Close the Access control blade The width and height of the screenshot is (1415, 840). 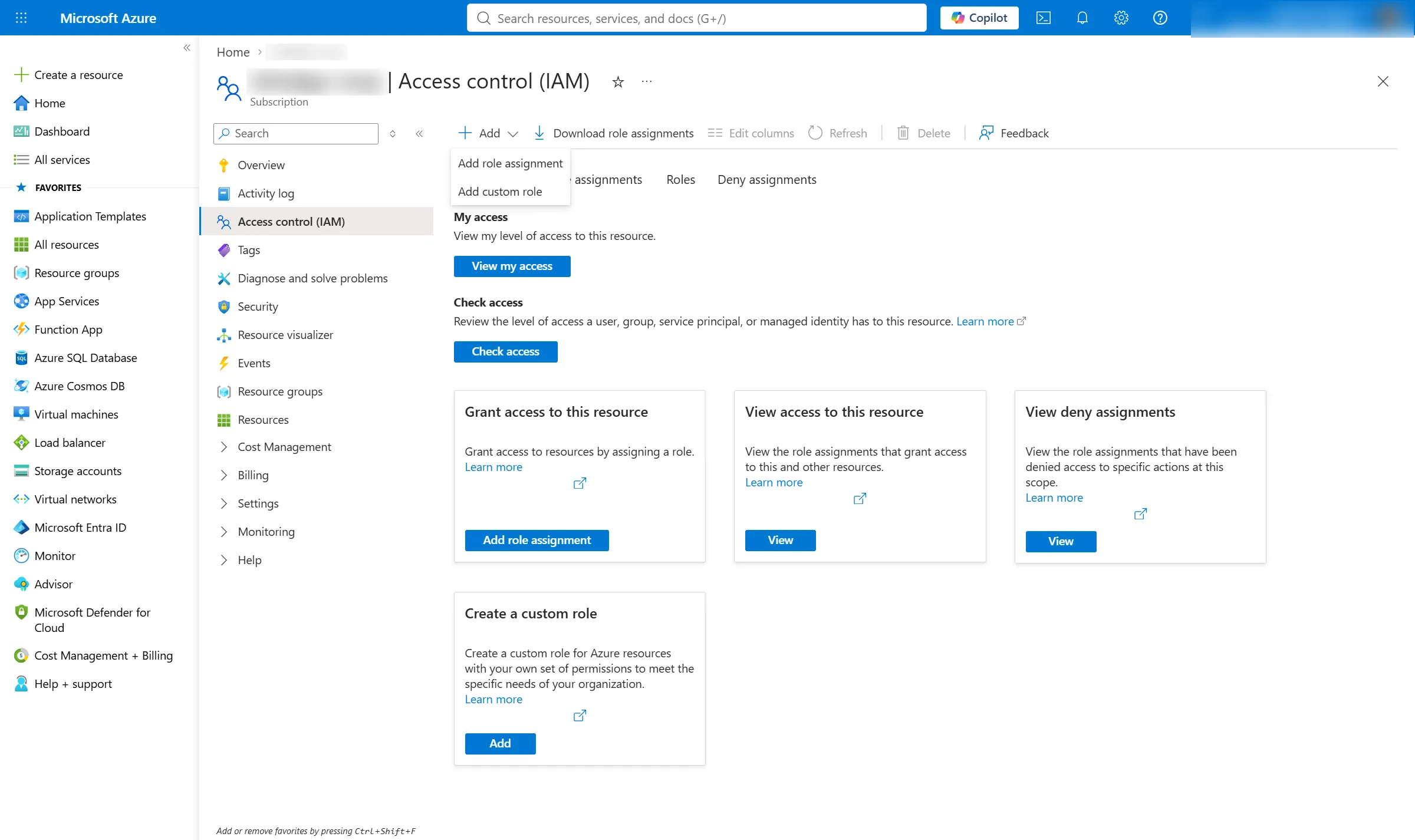1383,81
